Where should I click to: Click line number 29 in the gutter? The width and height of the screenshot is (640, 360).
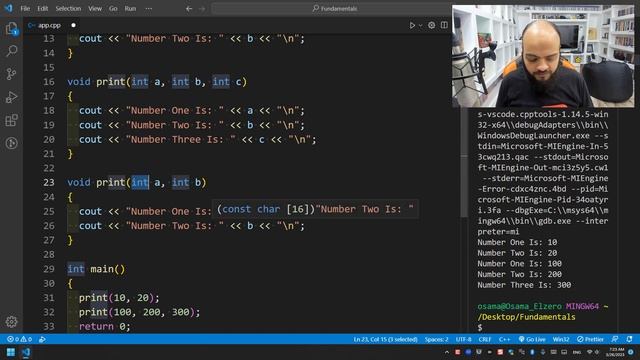click(49, 269)
